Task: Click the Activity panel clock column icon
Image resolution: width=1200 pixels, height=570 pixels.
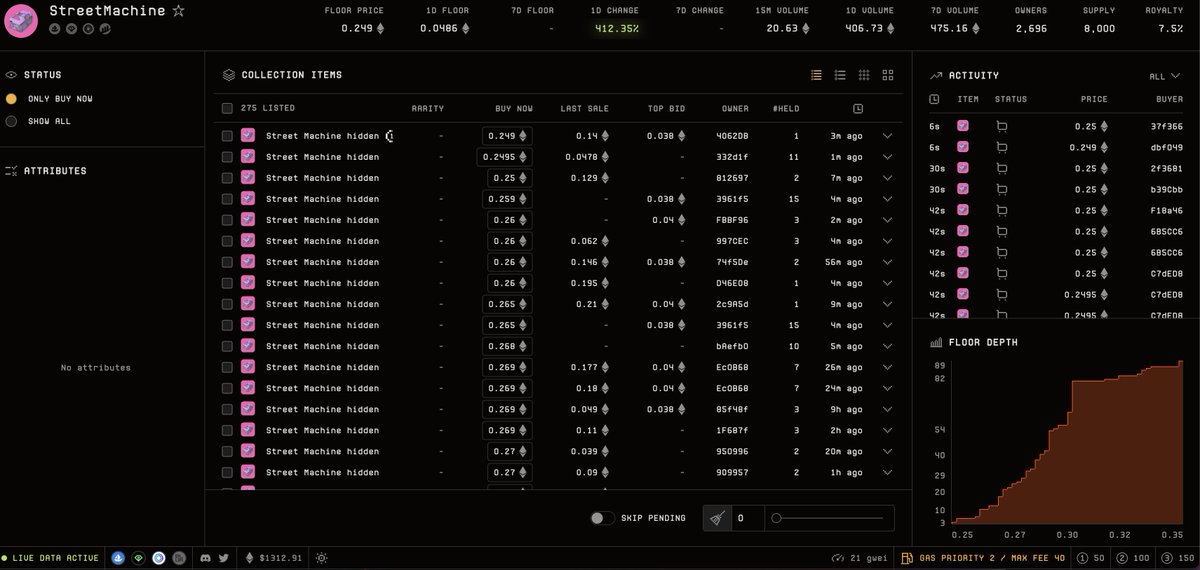Action: point(933,99)
